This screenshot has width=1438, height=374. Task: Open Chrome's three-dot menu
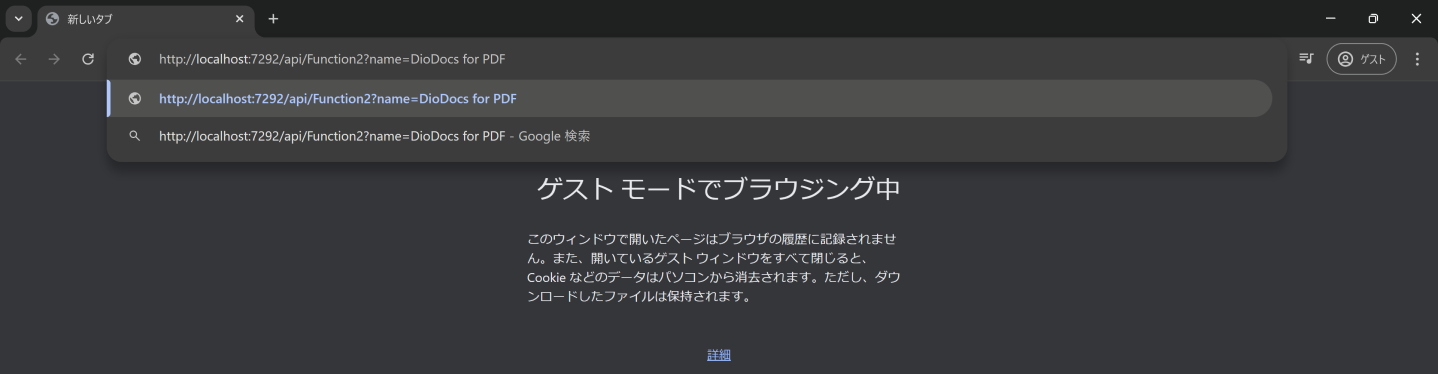1417,59
